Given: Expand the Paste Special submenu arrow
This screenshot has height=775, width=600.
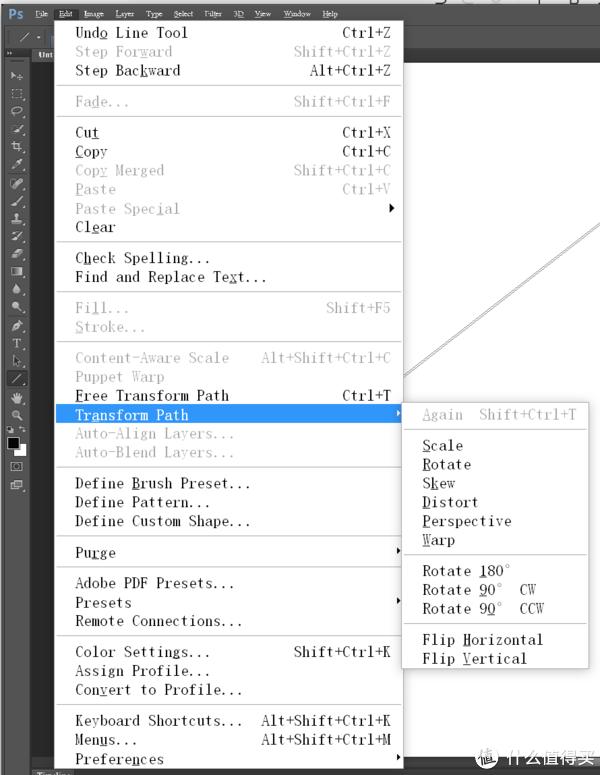Looking at the screenshot, I should pos(391,208).
